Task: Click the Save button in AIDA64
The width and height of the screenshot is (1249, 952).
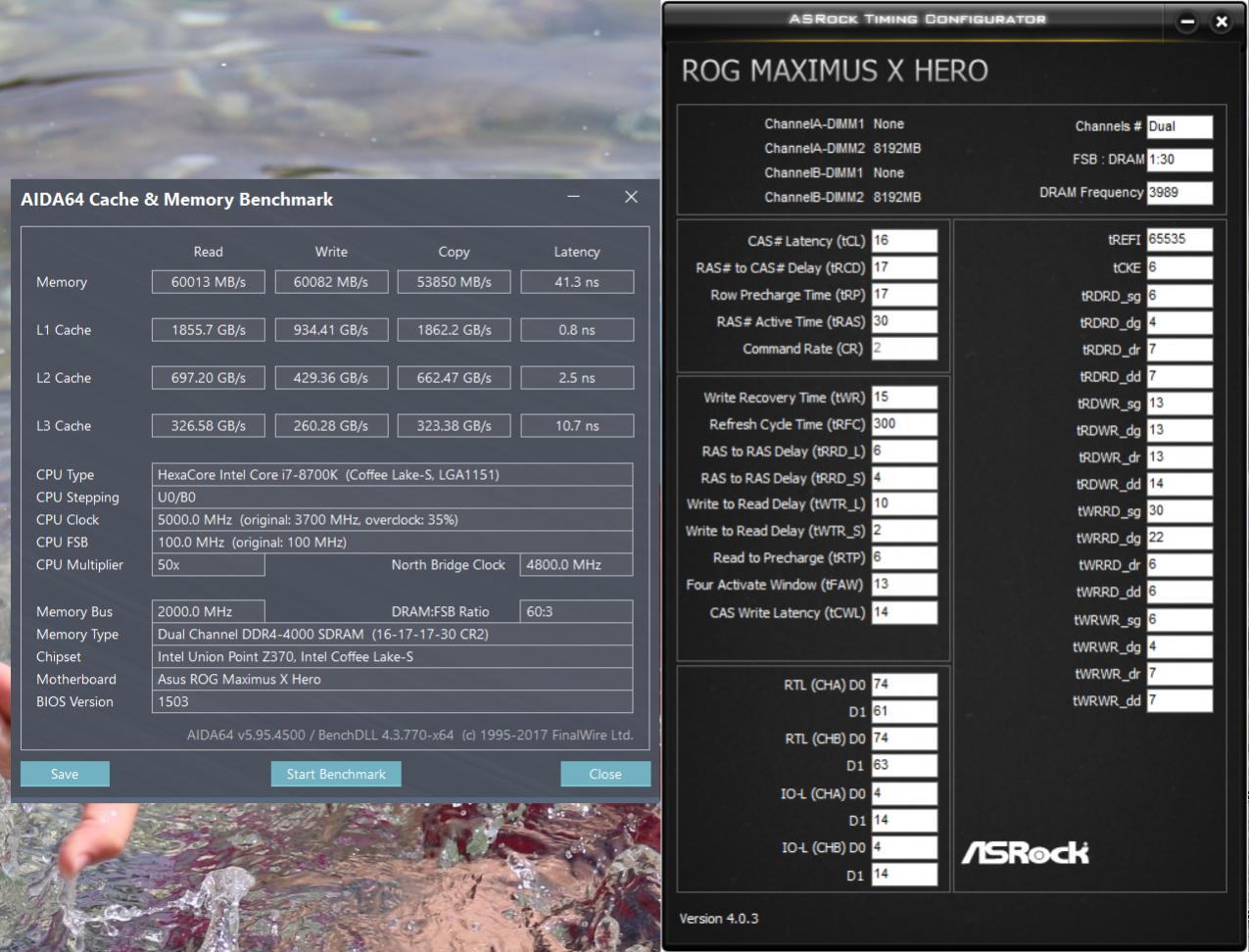Action: pos(65,774)
